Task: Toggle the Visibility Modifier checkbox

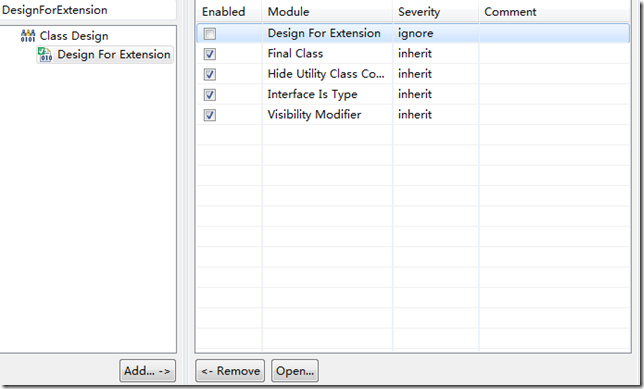Action: pyautogui.click(x=210, y=115)
